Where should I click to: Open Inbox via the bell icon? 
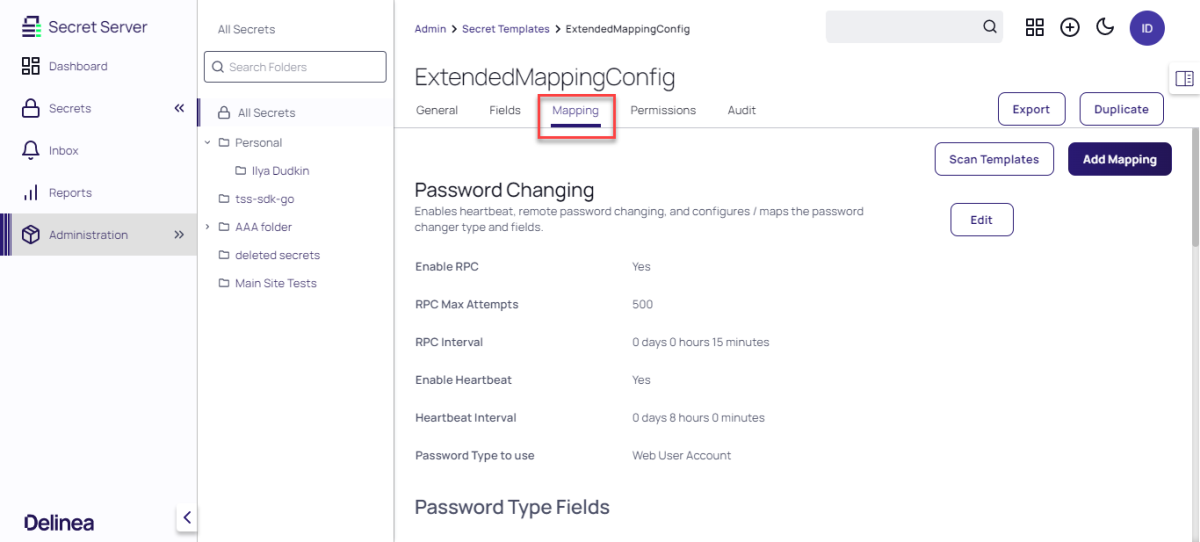pos(30,150)
